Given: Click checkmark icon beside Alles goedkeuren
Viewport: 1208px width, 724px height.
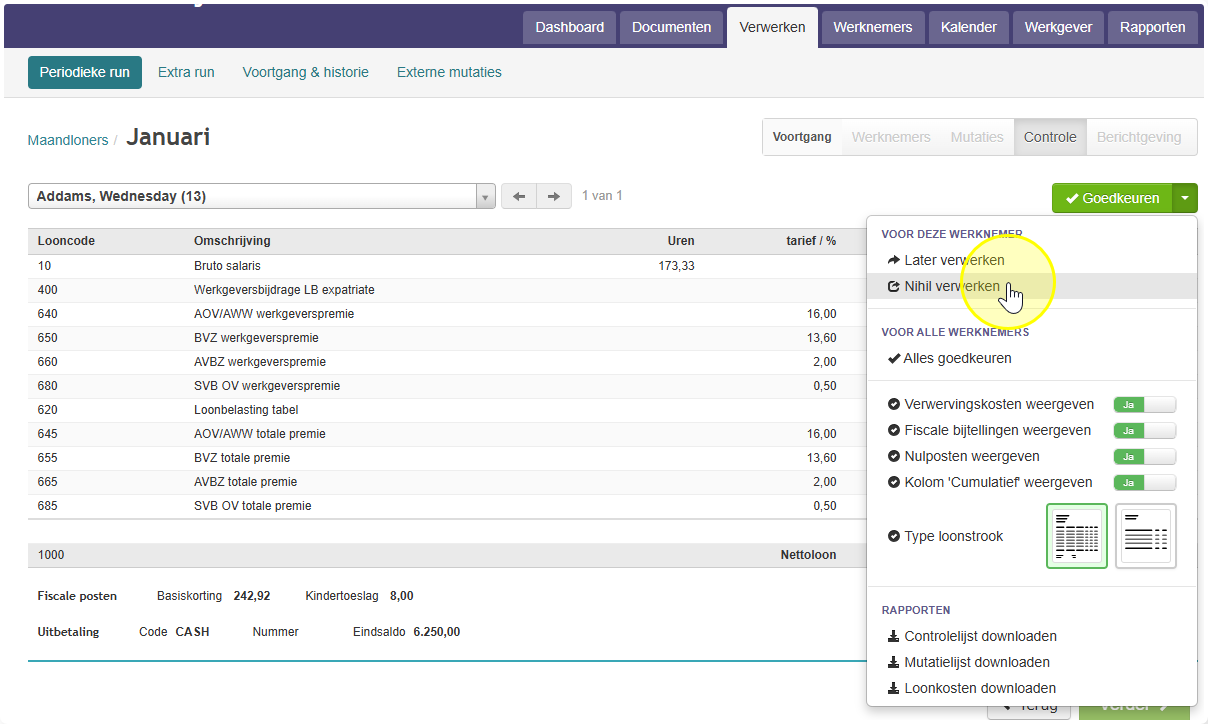Looking at the screenshot, I should pyautogui.click(x=894, y=359).
